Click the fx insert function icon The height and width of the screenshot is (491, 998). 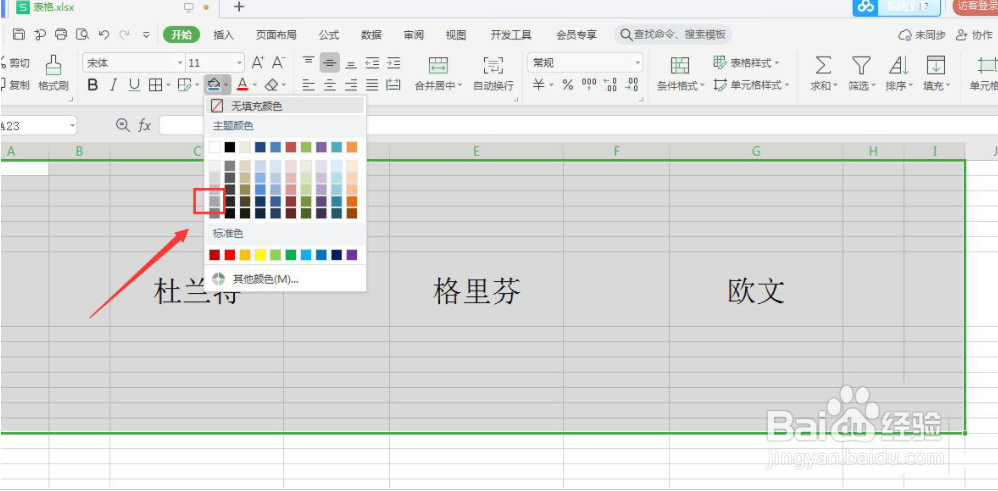pos(145,125)
